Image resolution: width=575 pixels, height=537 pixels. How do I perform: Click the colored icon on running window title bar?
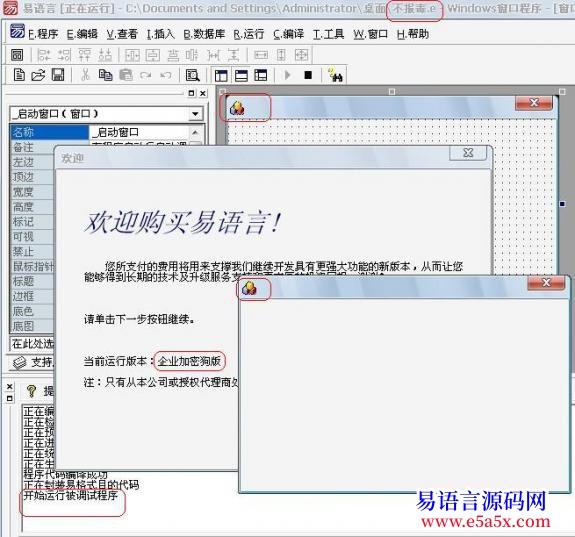(249, 288)
